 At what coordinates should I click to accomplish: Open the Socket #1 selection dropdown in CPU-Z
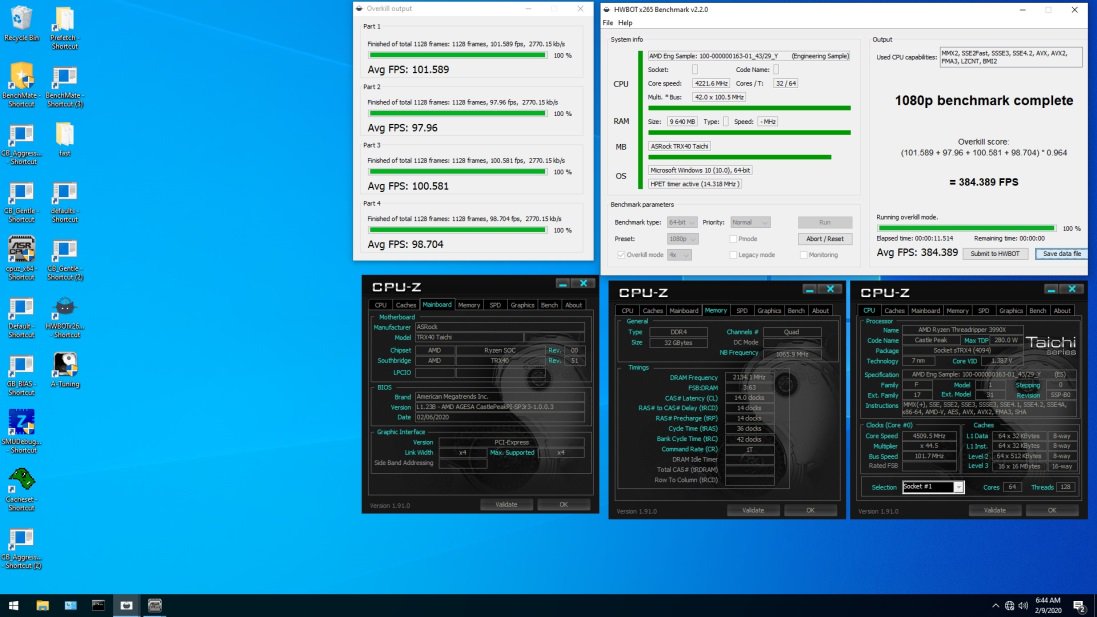pos(933,487)
